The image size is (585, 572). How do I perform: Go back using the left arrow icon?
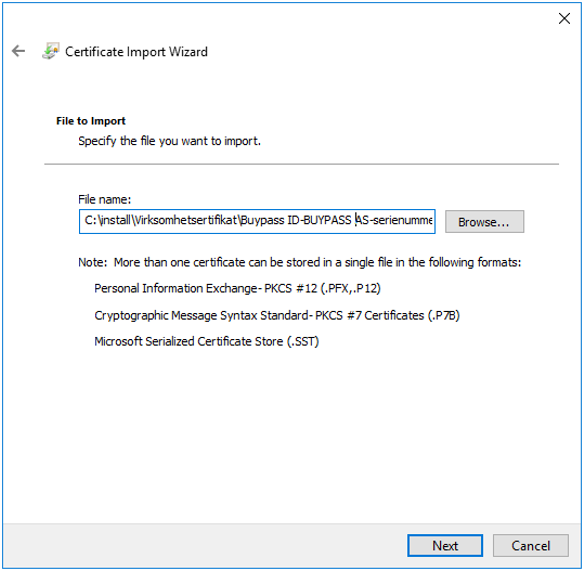coord(18,51)
